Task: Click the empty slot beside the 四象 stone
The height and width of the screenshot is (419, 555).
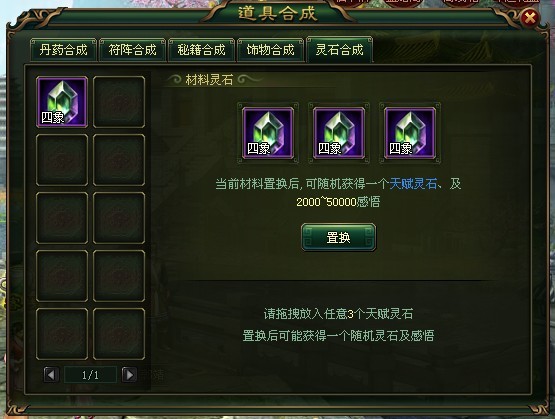Action: (x=119, y=102)
